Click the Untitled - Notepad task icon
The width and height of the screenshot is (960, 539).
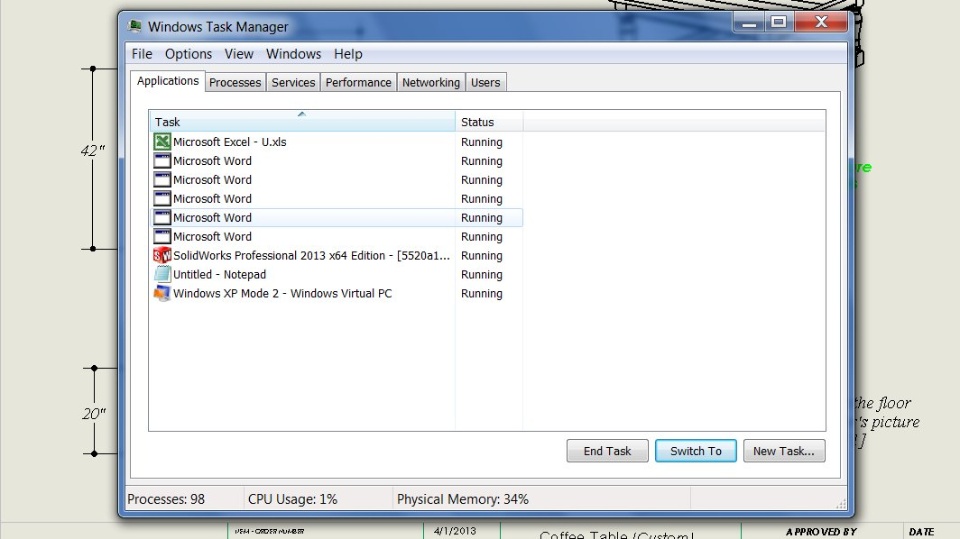(162, 274)
